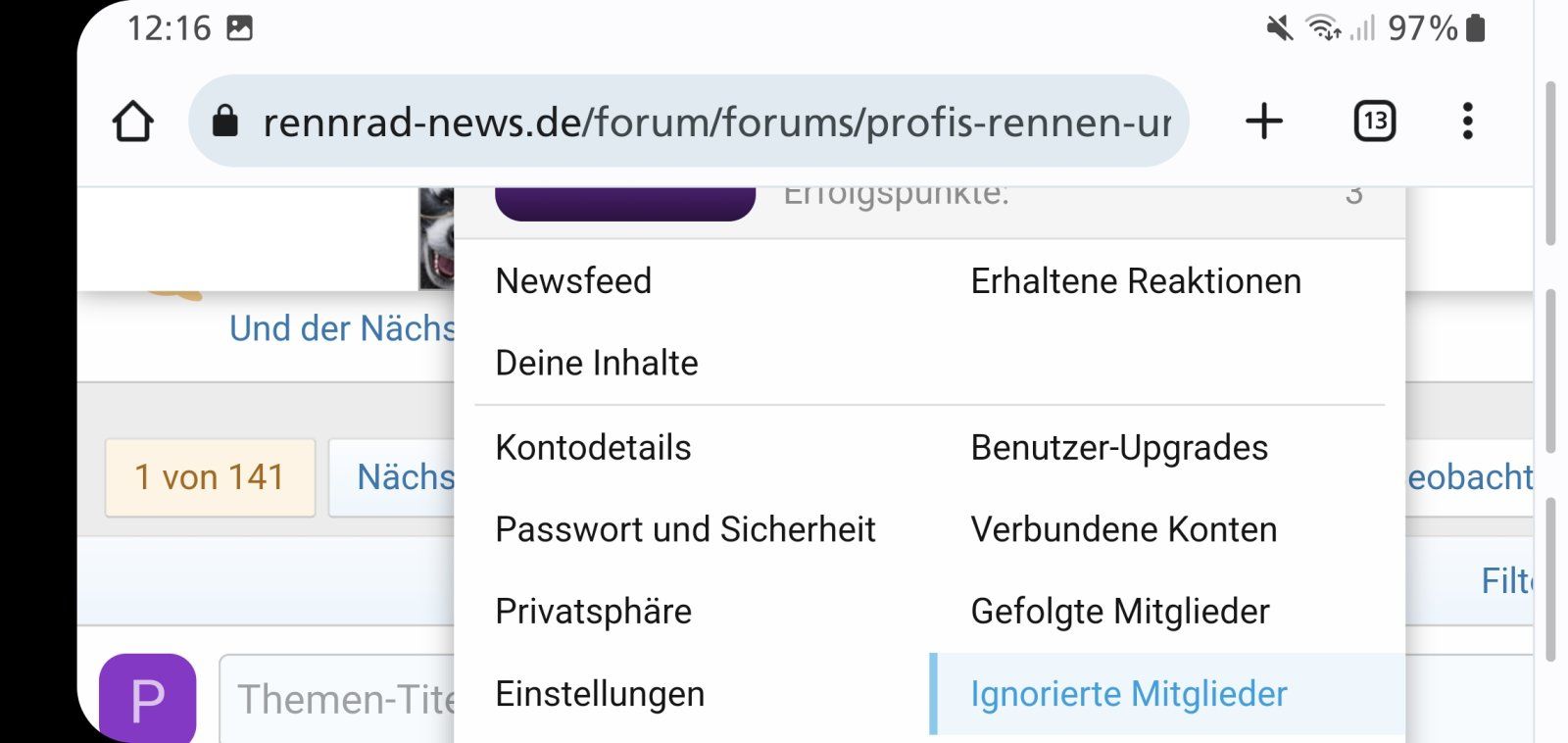Open the tab switcher showing 13
Viewport: 1568px width, 743px height.
[1374, 122]
